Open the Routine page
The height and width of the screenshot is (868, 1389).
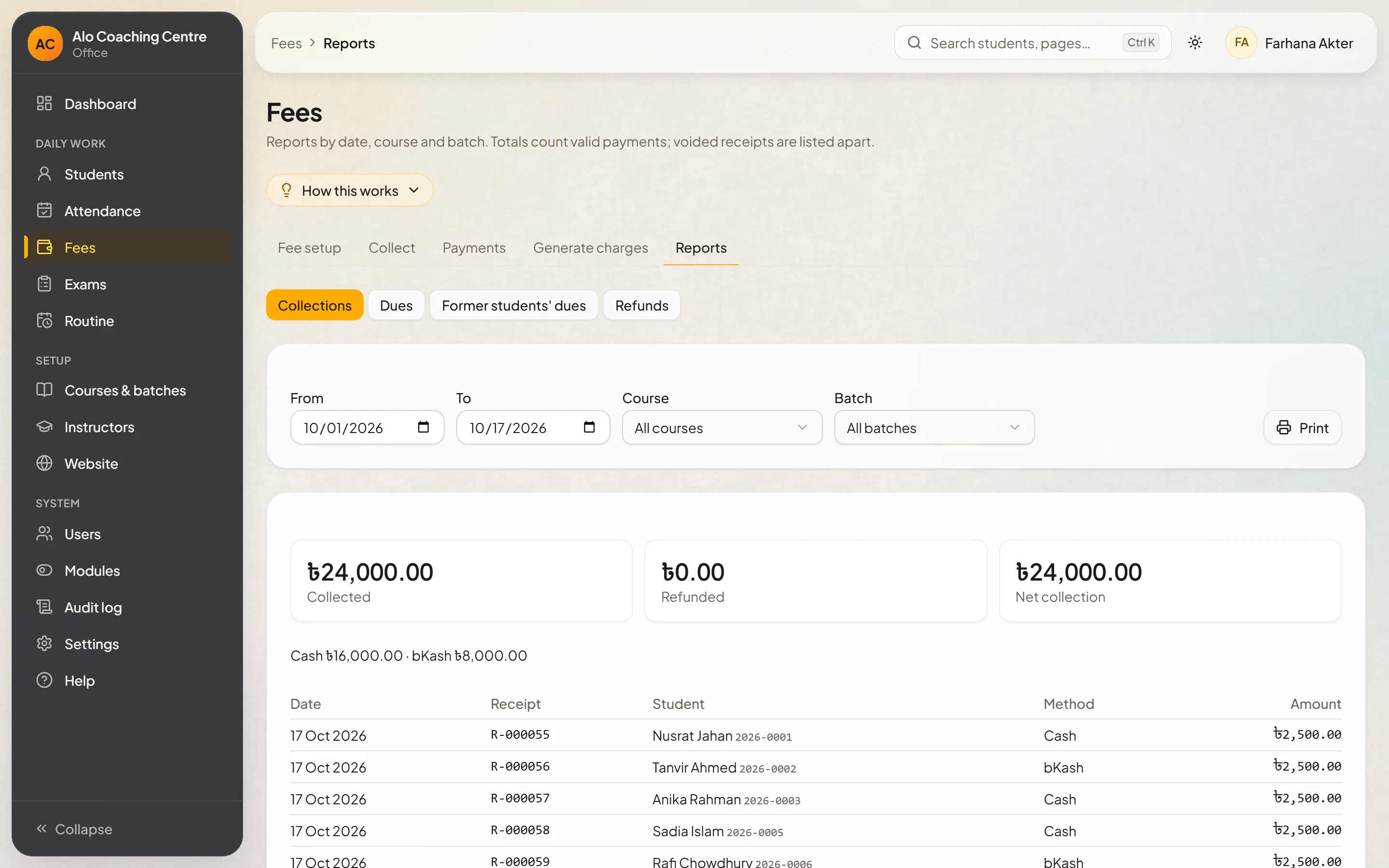click(x=127, y=321)
